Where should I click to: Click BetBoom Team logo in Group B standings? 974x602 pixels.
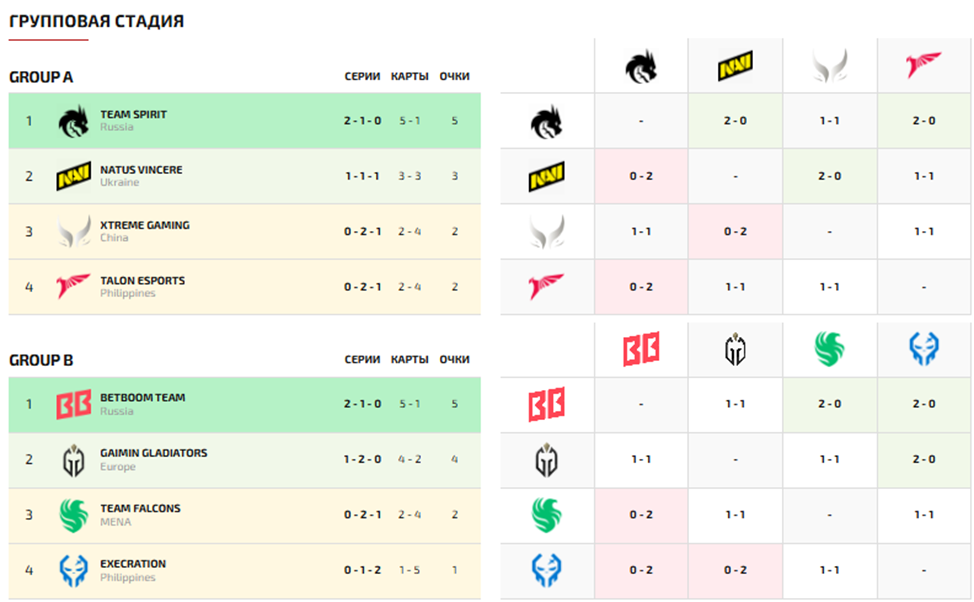(x=73, y=405)
